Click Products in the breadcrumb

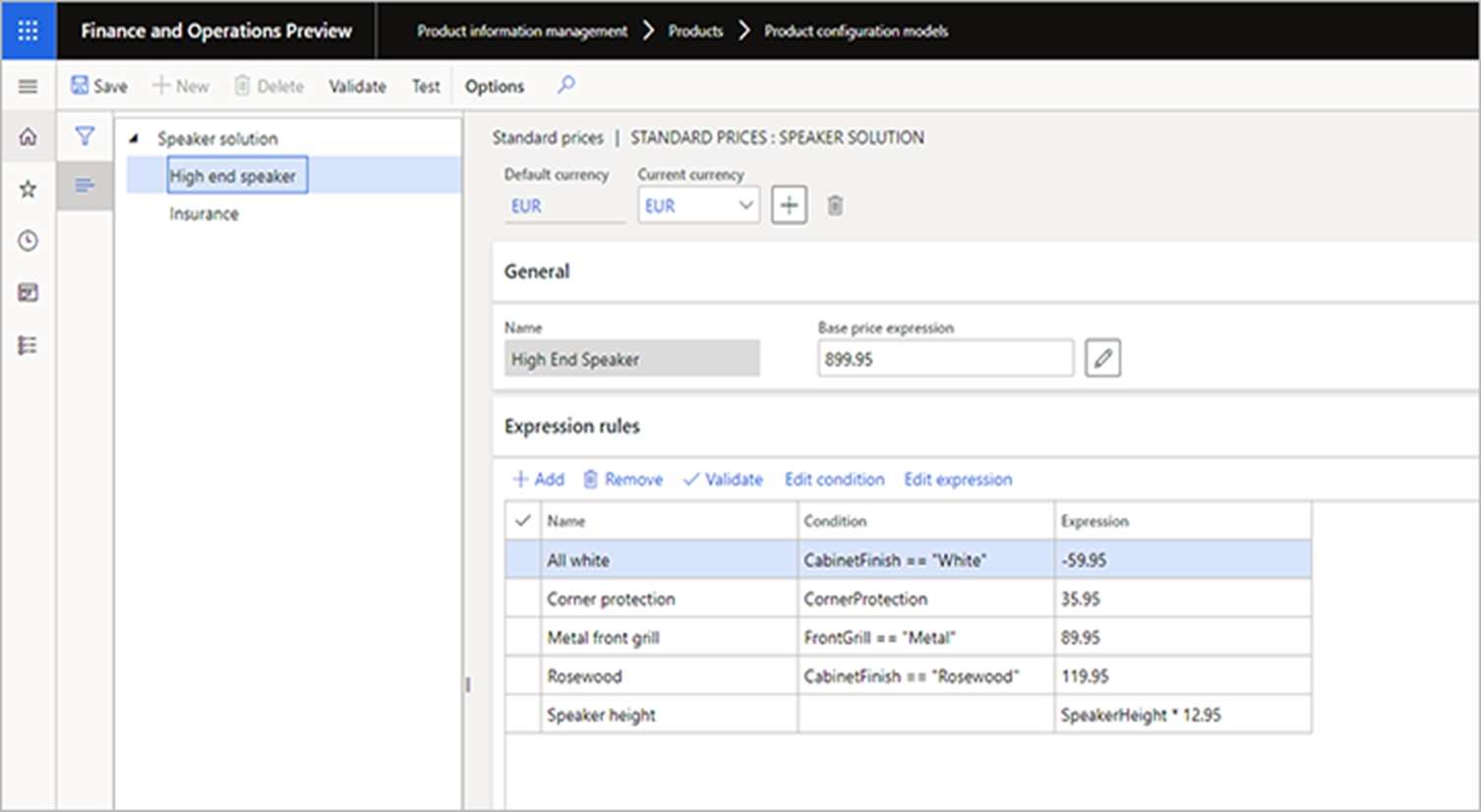(x=695, y=31)
